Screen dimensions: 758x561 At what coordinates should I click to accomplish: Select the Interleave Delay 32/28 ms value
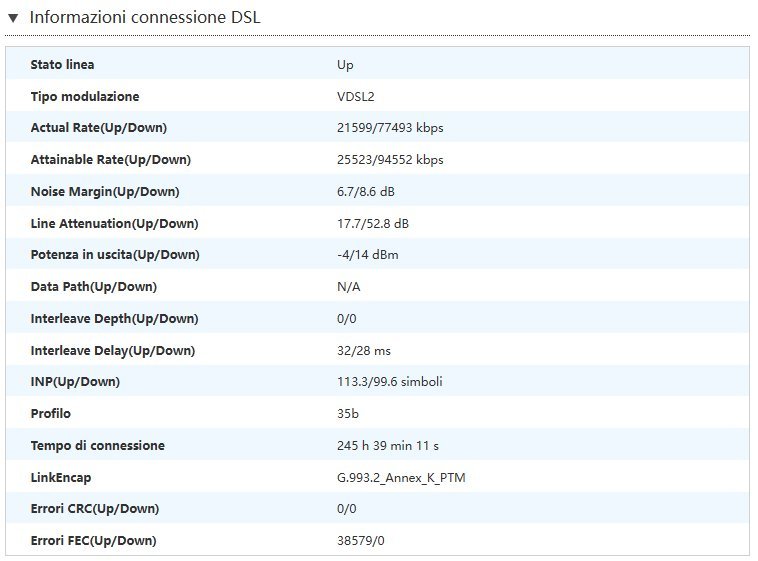click(366, 351)
